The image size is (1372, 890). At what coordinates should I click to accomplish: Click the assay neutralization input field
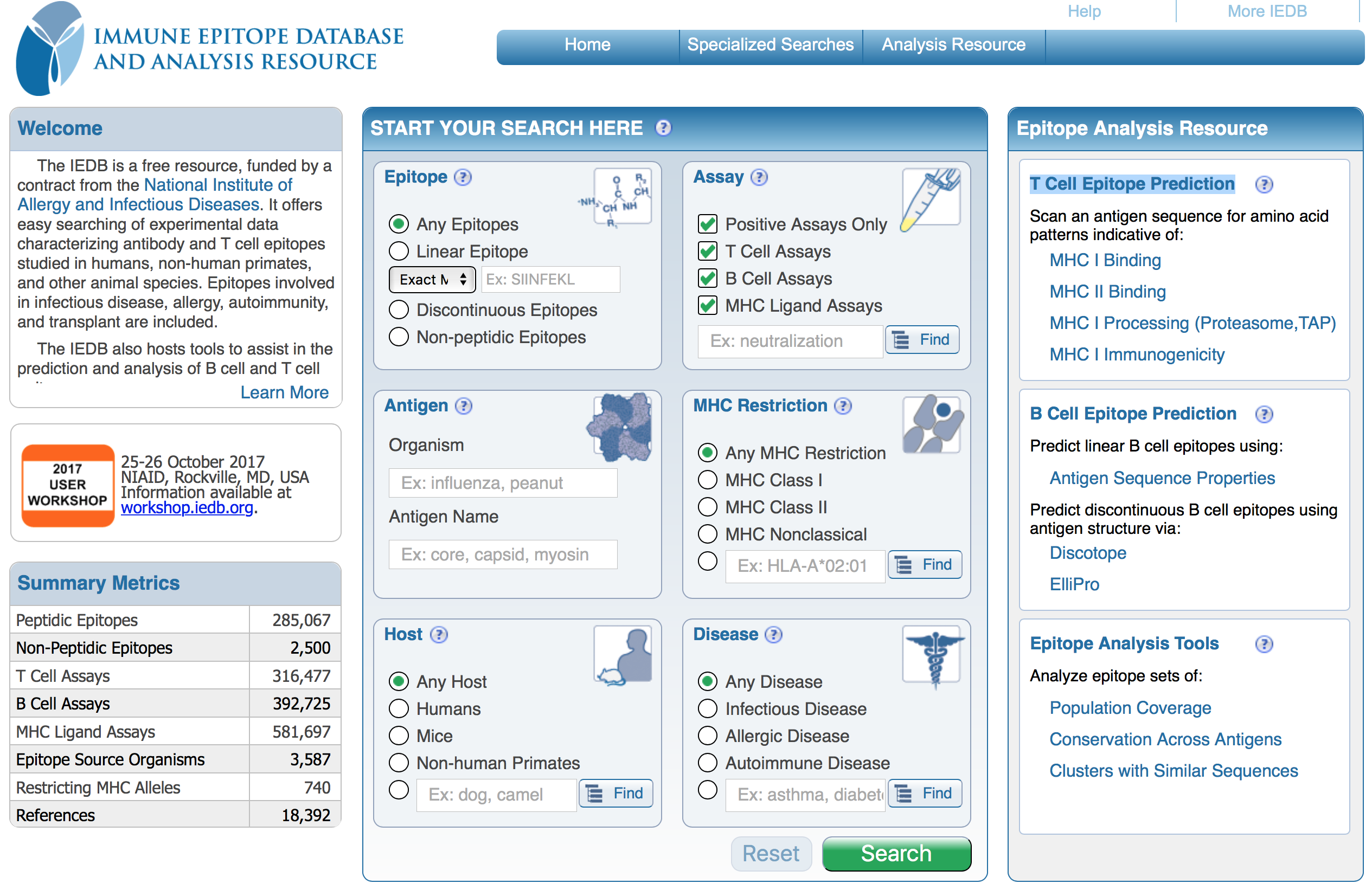tap(790, 341)
